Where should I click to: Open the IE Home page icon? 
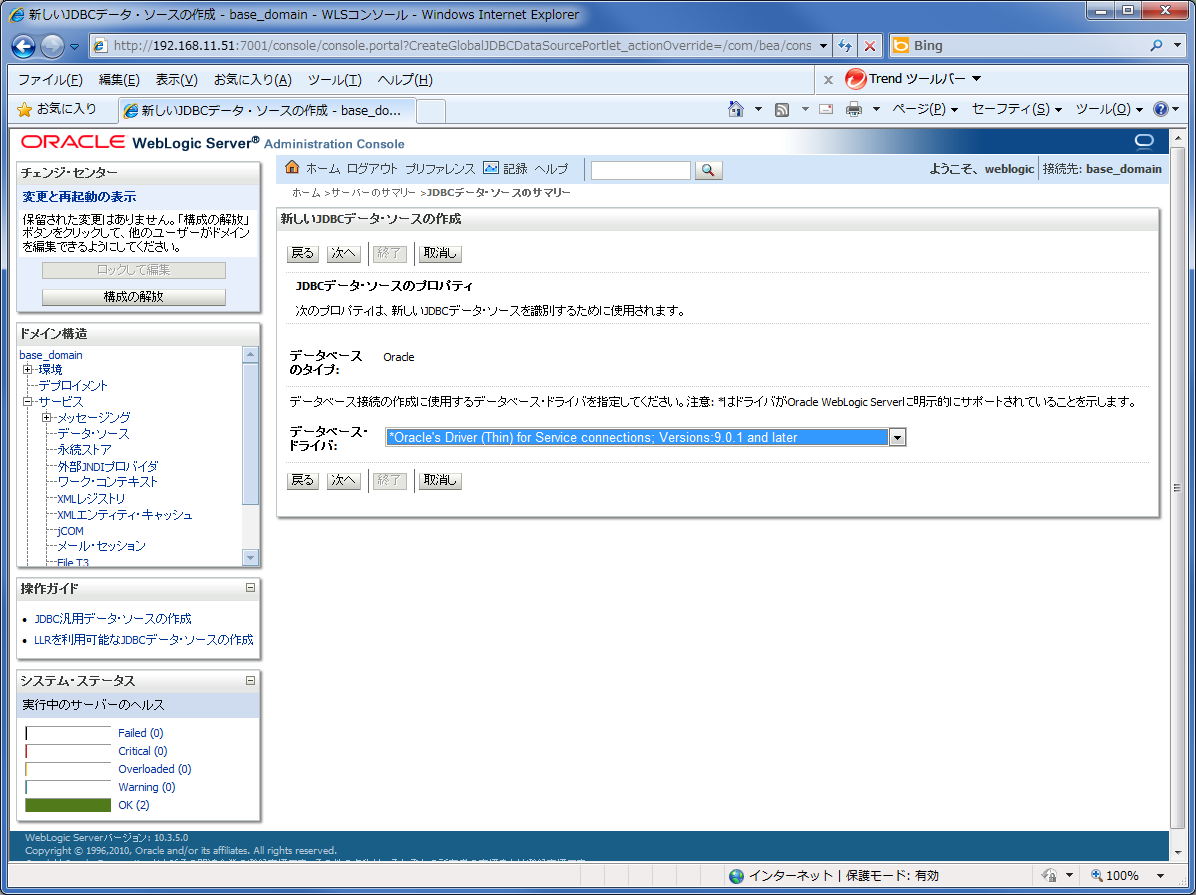point(735,109)
